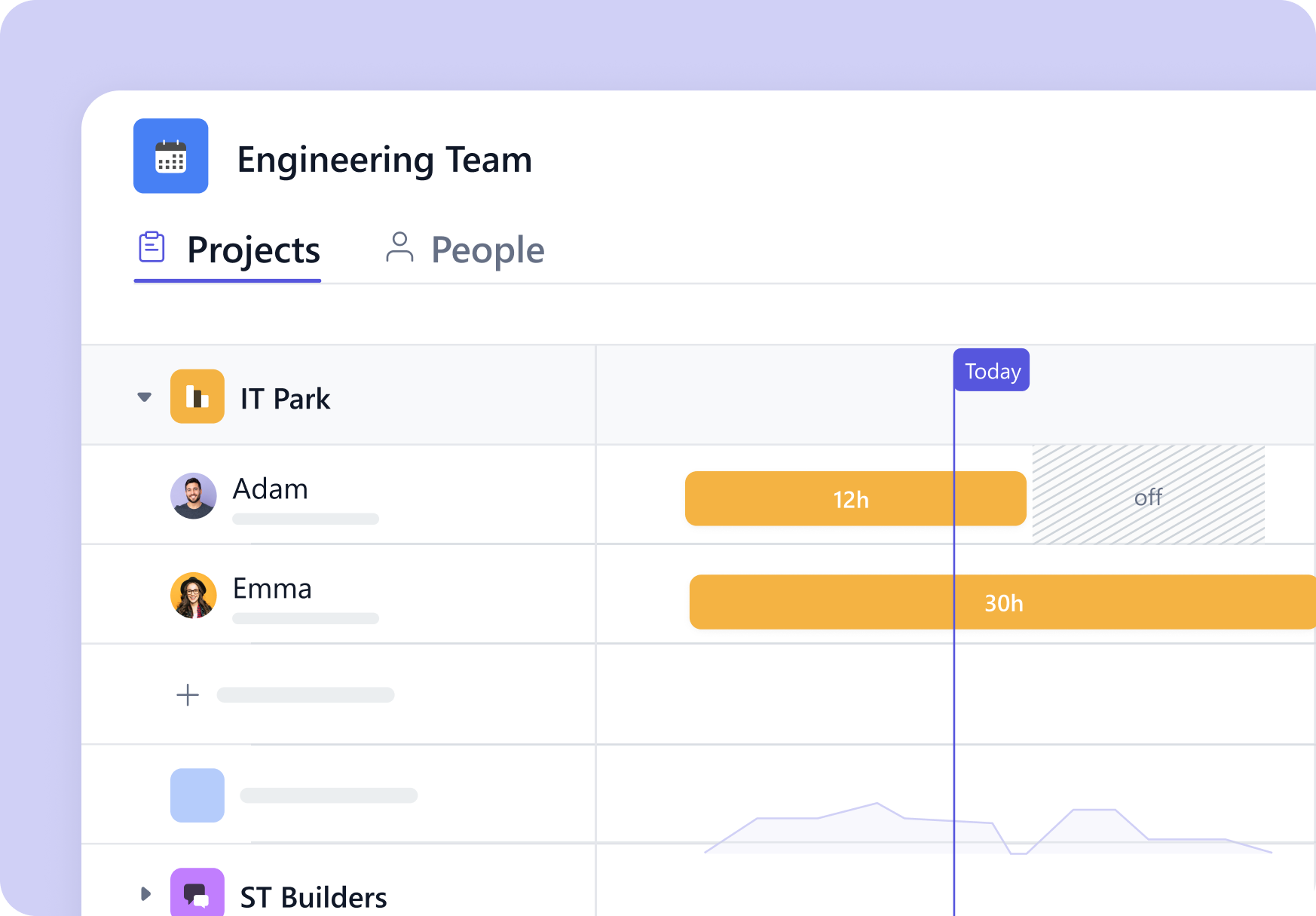Collapse the IT Park project group
Viewport: 1316px width, 916px height.
tap(143, 397)
